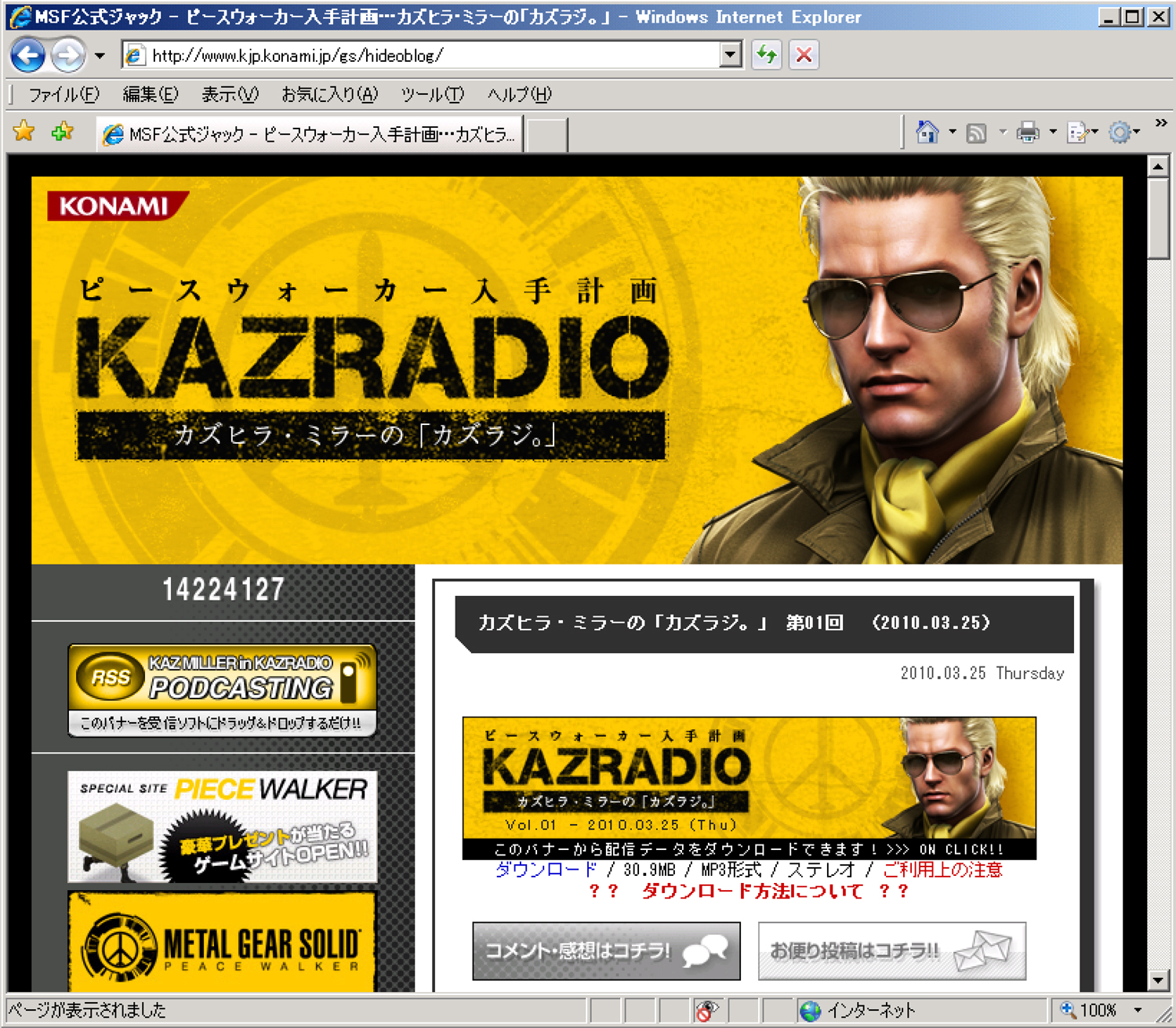Expand the address bar dropdown list
This screenshot has height=1028, width=1176.
731,55
